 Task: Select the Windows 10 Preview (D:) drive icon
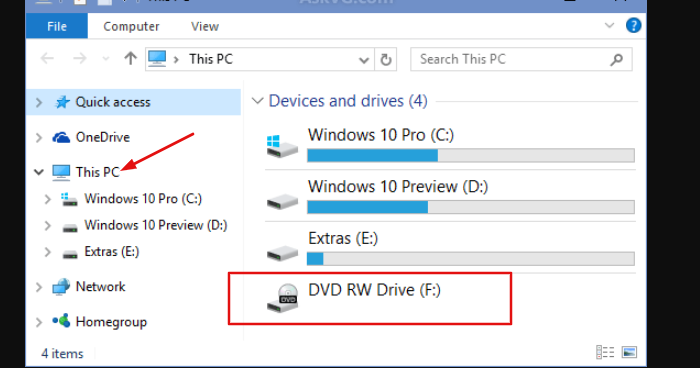point(282,202)
